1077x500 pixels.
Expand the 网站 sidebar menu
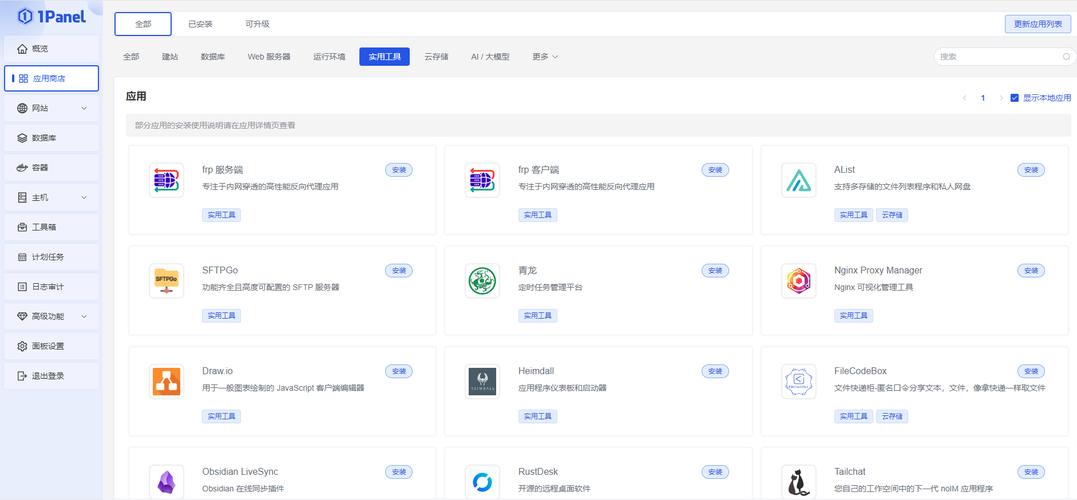click(x=51, y=108)
